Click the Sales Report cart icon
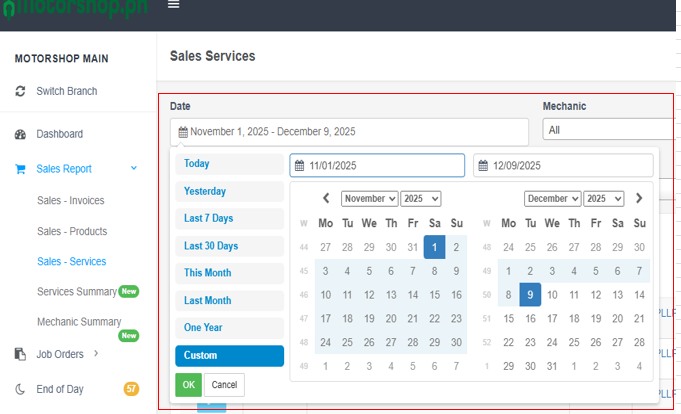This screenshot has width=681, height=414. click(x=21, y=169)
